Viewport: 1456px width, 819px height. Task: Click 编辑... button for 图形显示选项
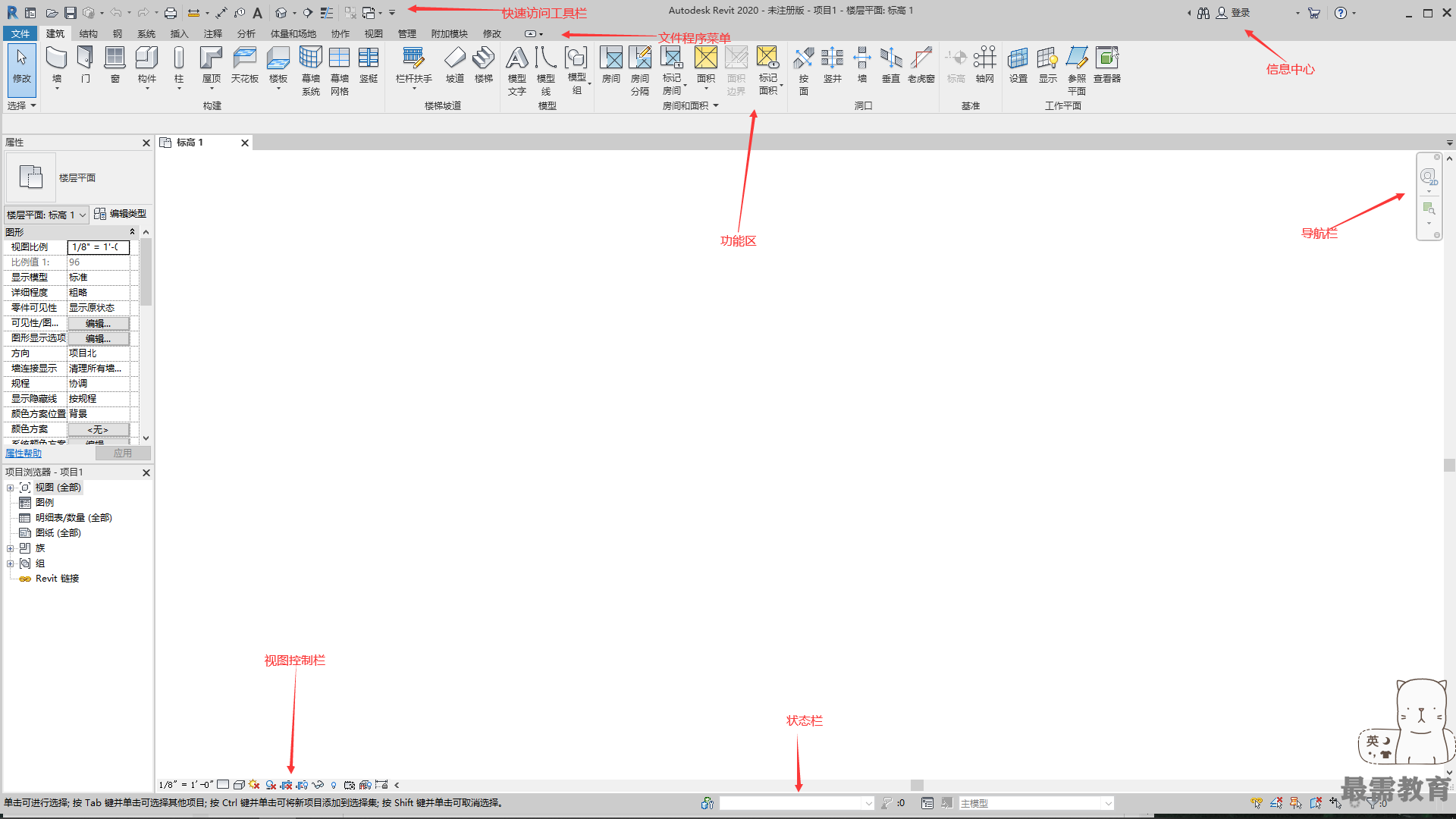pyautogui.click(x=99, y=338)
